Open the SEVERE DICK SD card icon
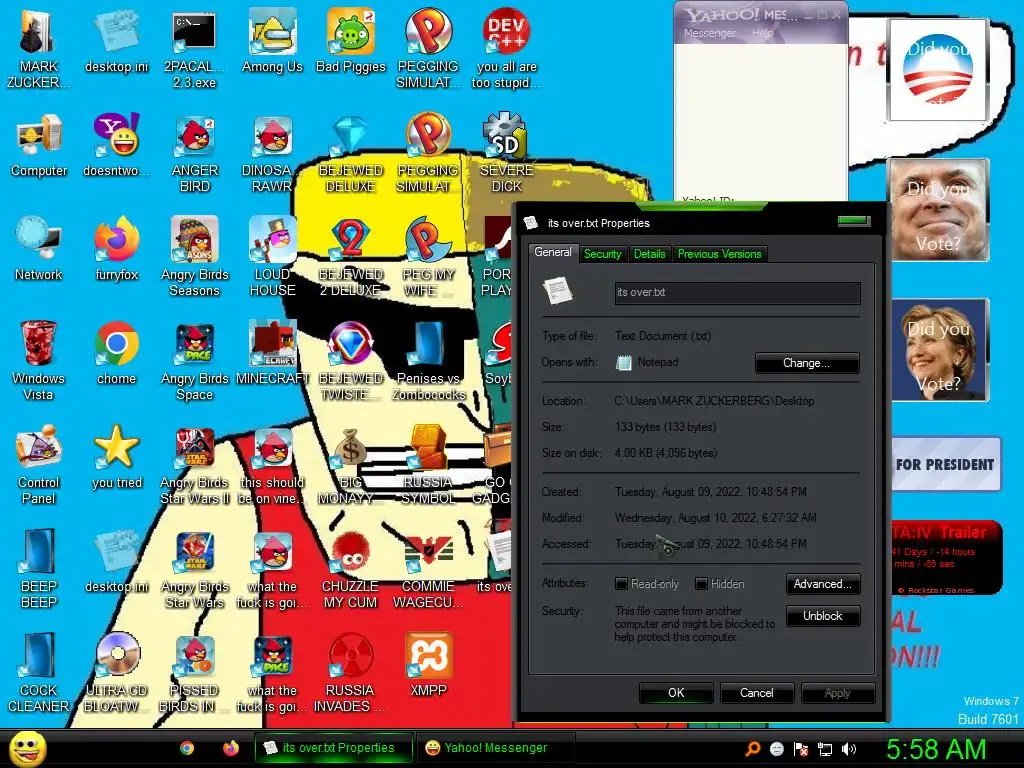Viewport: 1024px width, 768px height. tap(505, 136)
